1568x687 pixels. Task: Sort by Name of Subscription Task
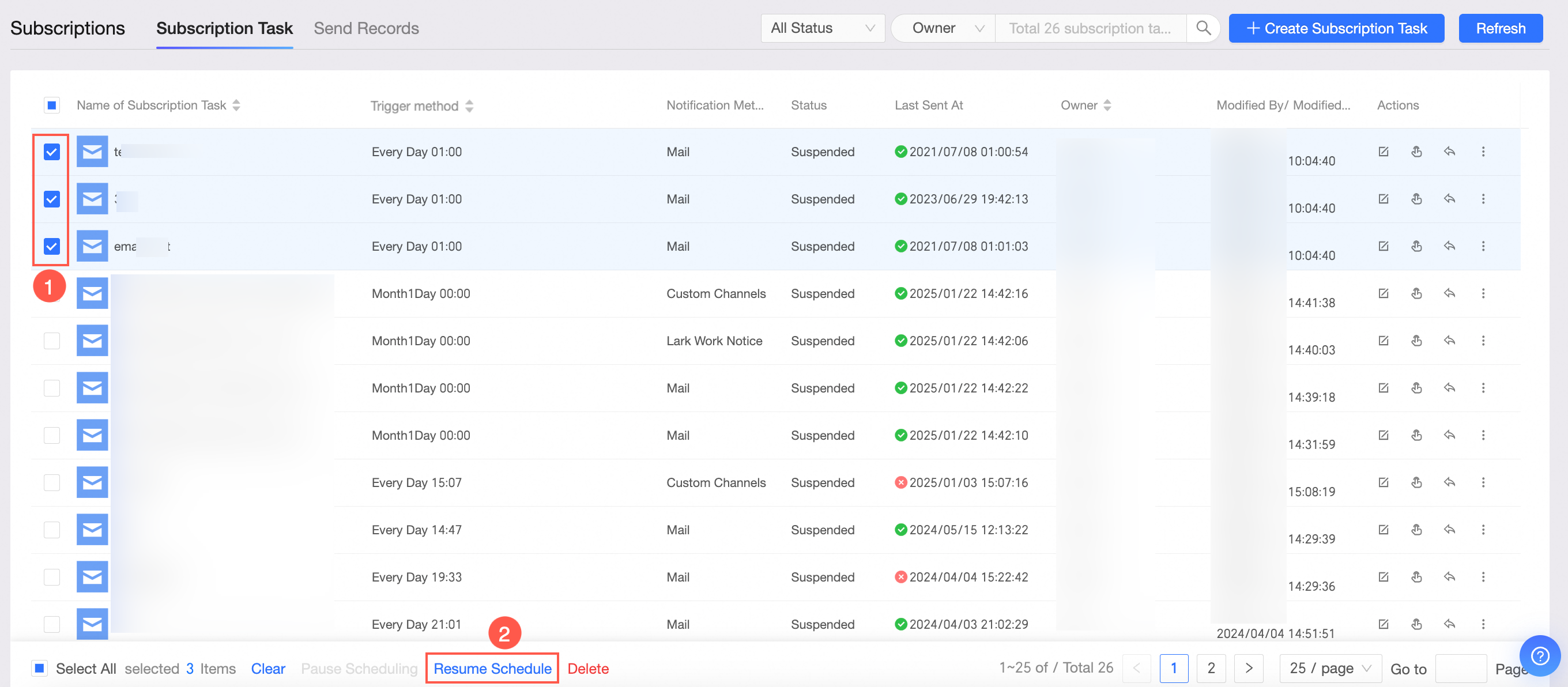click(x=236, y=105)
